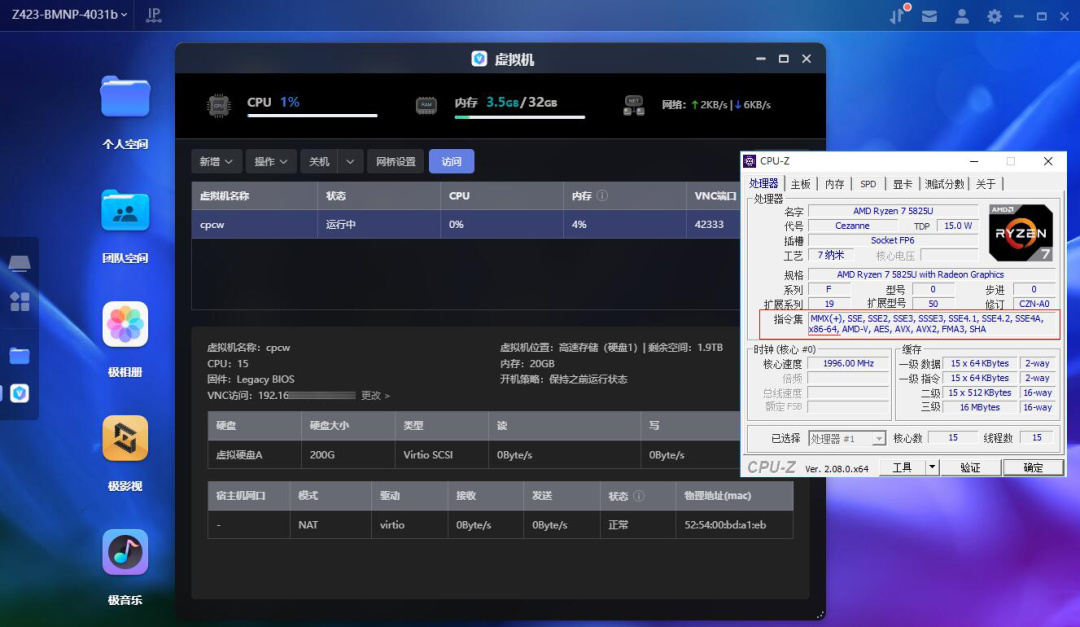Click the Ryzen 7 logo in CPU-Z
The width and height of the screenshot is (1080, 627).
[1021, 232]
